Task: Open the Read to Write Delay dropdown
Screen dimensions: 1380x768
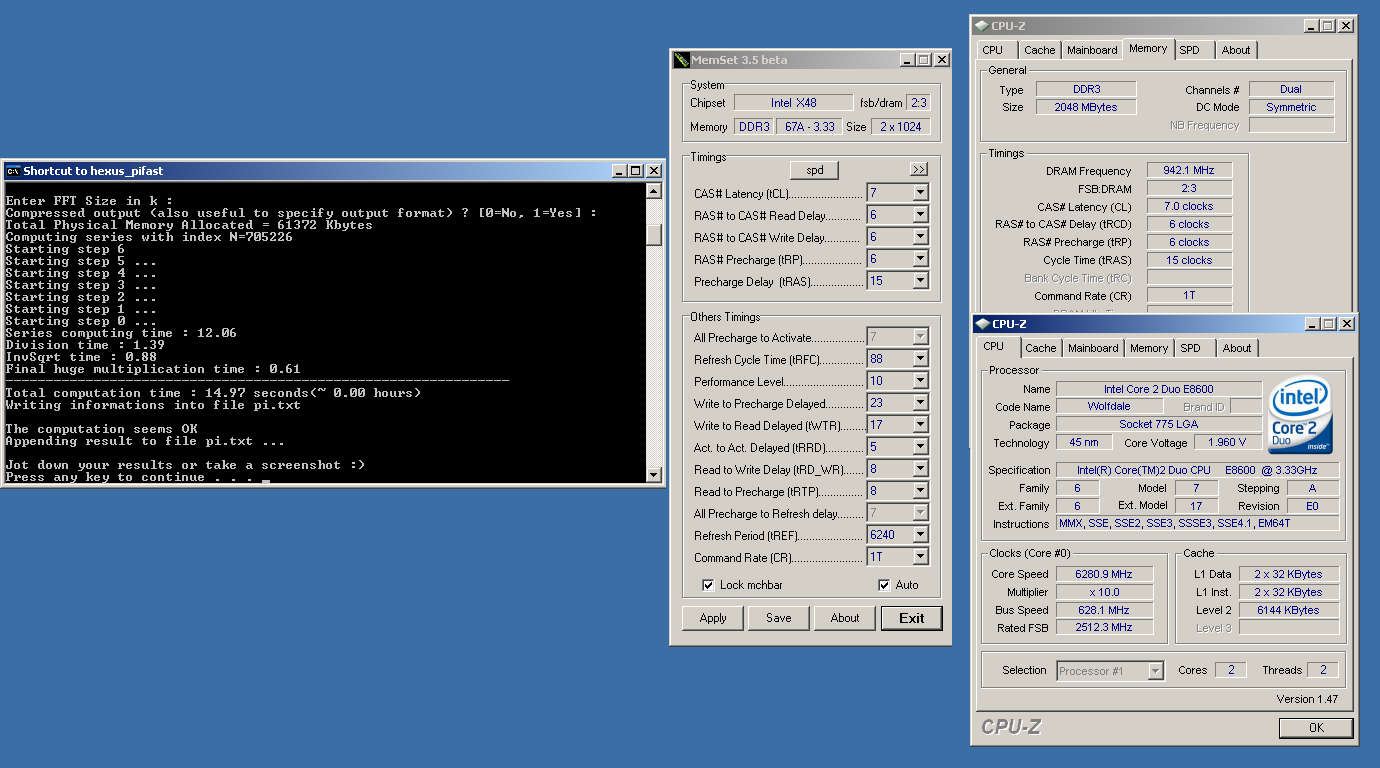Action: 920,469
